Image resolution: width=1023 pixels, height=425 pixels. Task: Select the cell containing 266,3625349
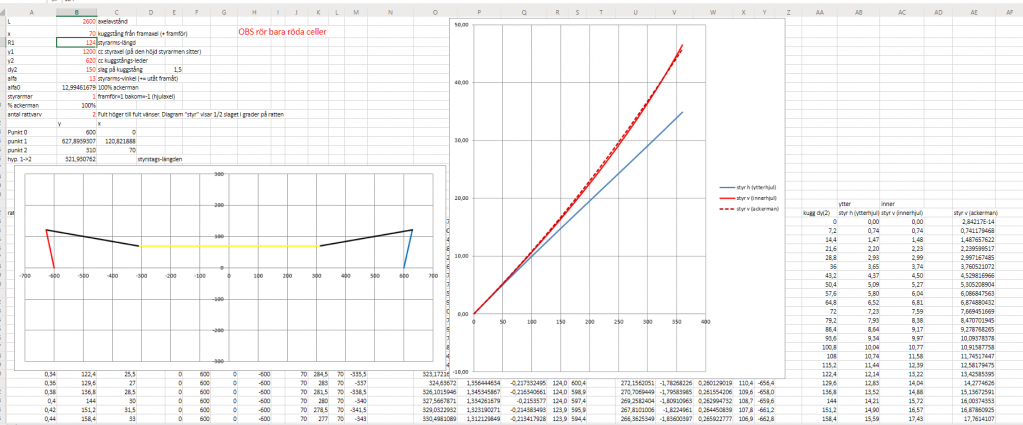tap(635, 420)
